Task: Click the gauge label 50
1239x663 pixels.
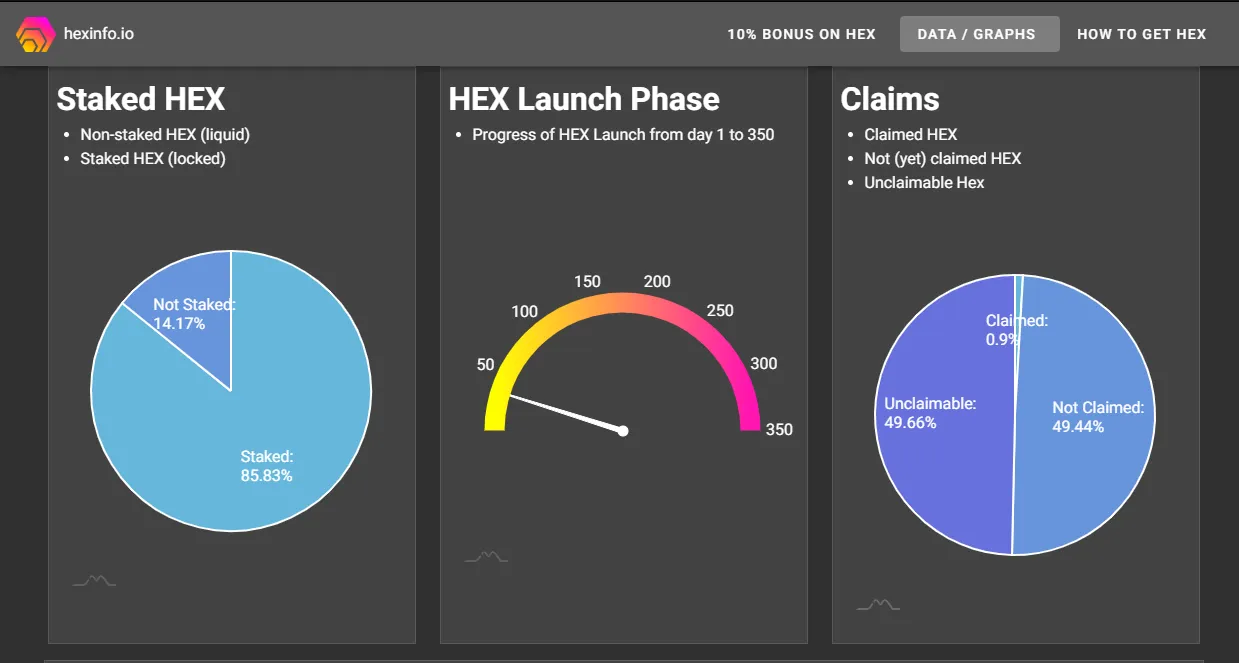Action: pyautogui.click(x=486, y=364)
